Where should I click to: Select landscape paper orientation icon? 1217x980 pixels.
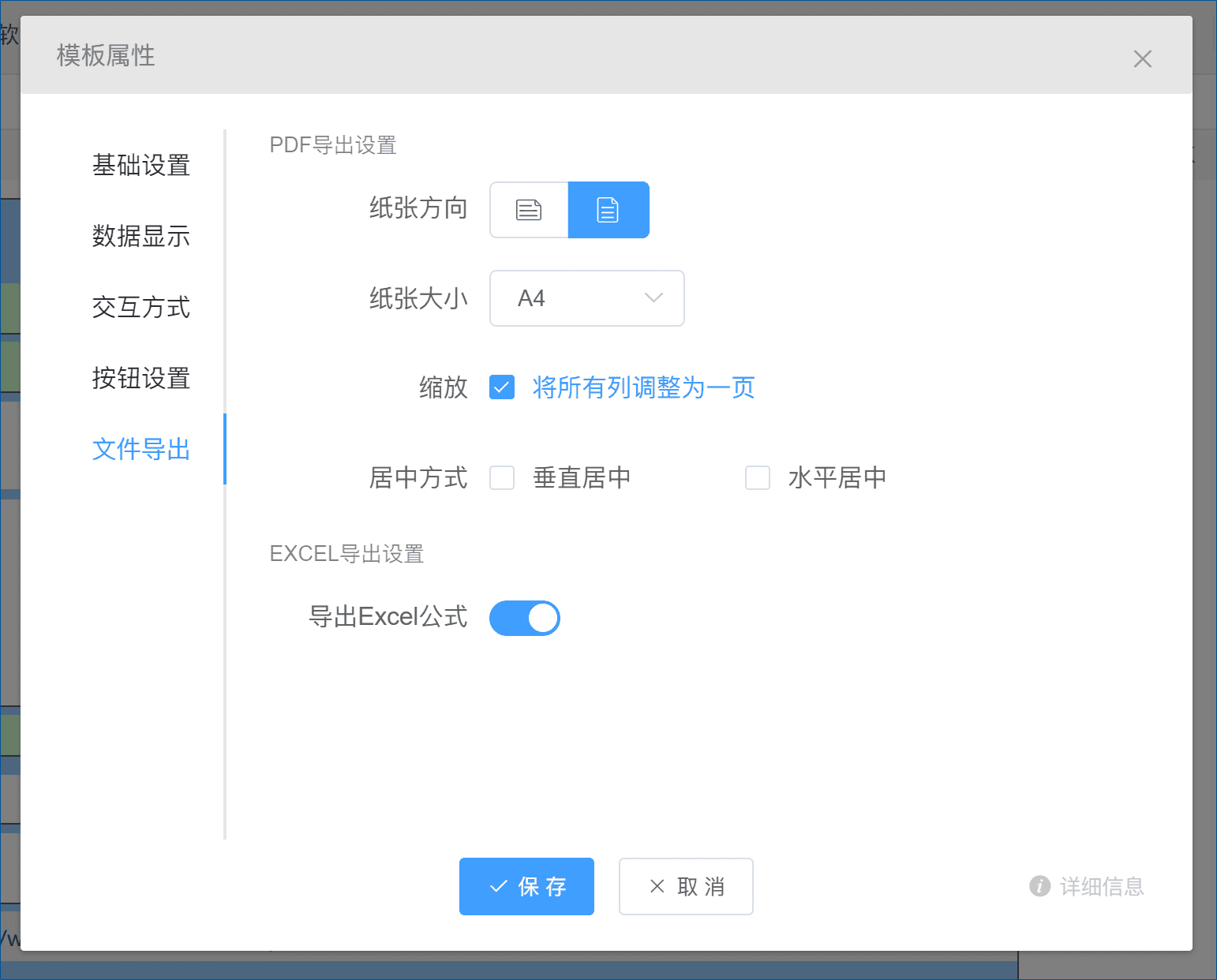coord(529,210)
